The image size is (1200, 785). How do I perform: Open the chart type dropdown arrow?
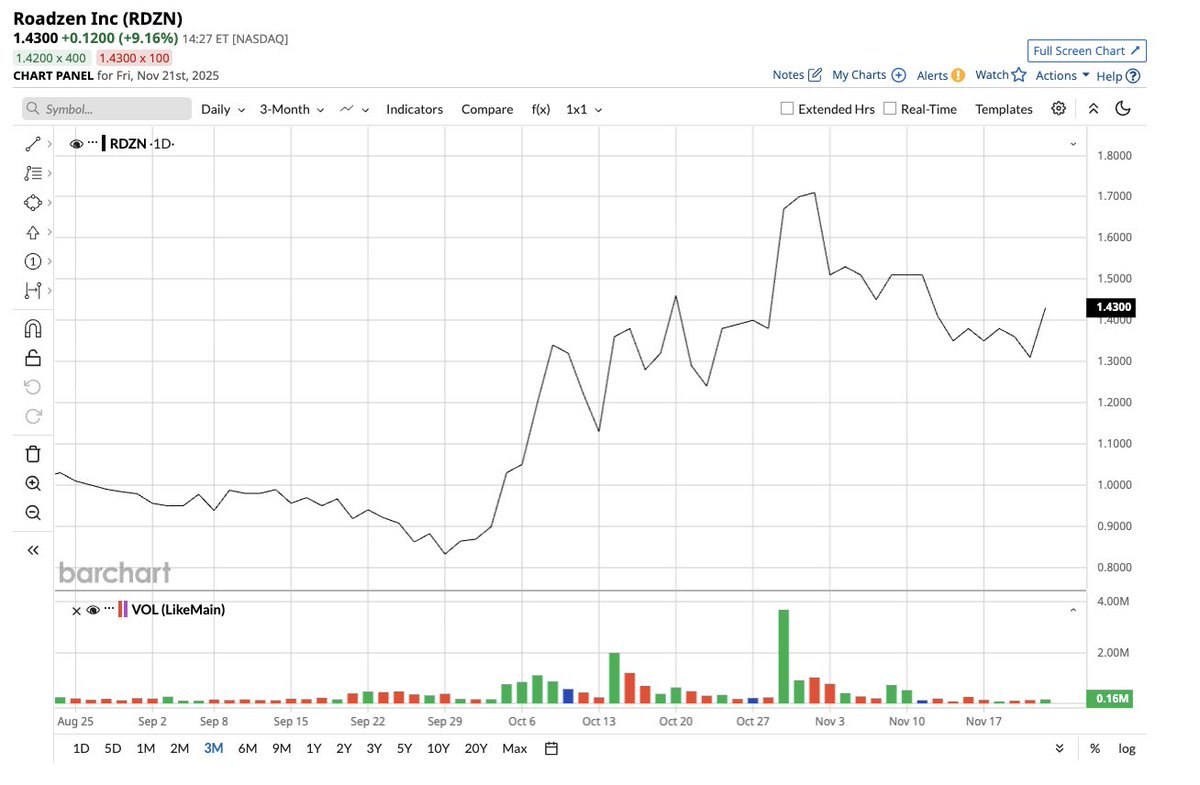(366, 110)
